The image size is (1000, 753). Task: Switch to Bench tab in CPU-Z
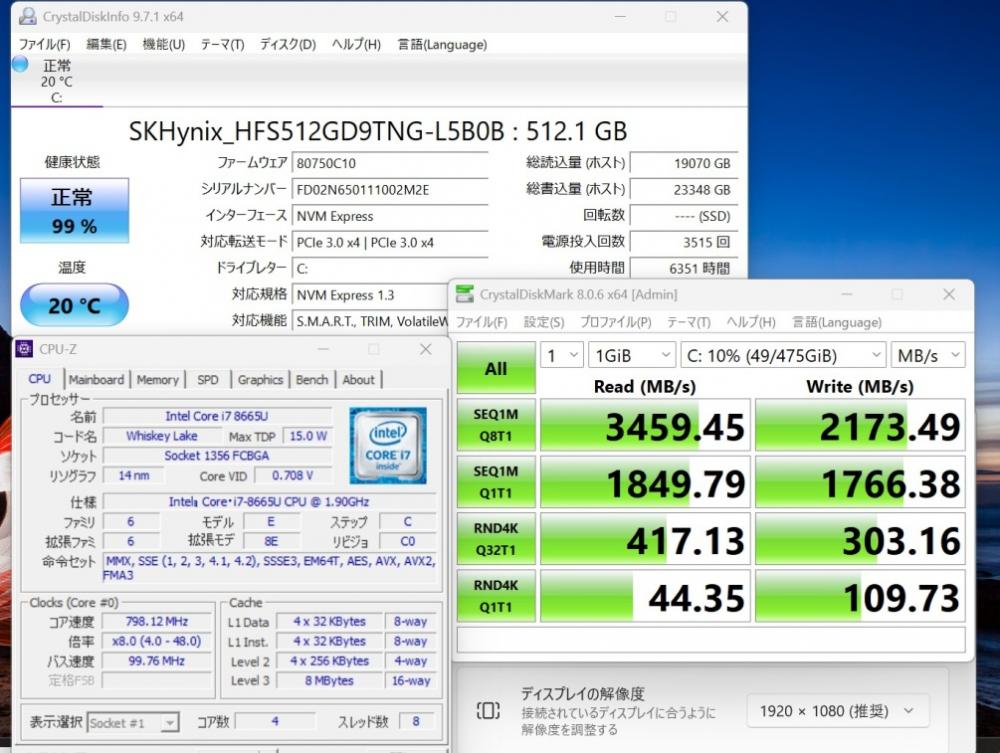click(312, 379)
